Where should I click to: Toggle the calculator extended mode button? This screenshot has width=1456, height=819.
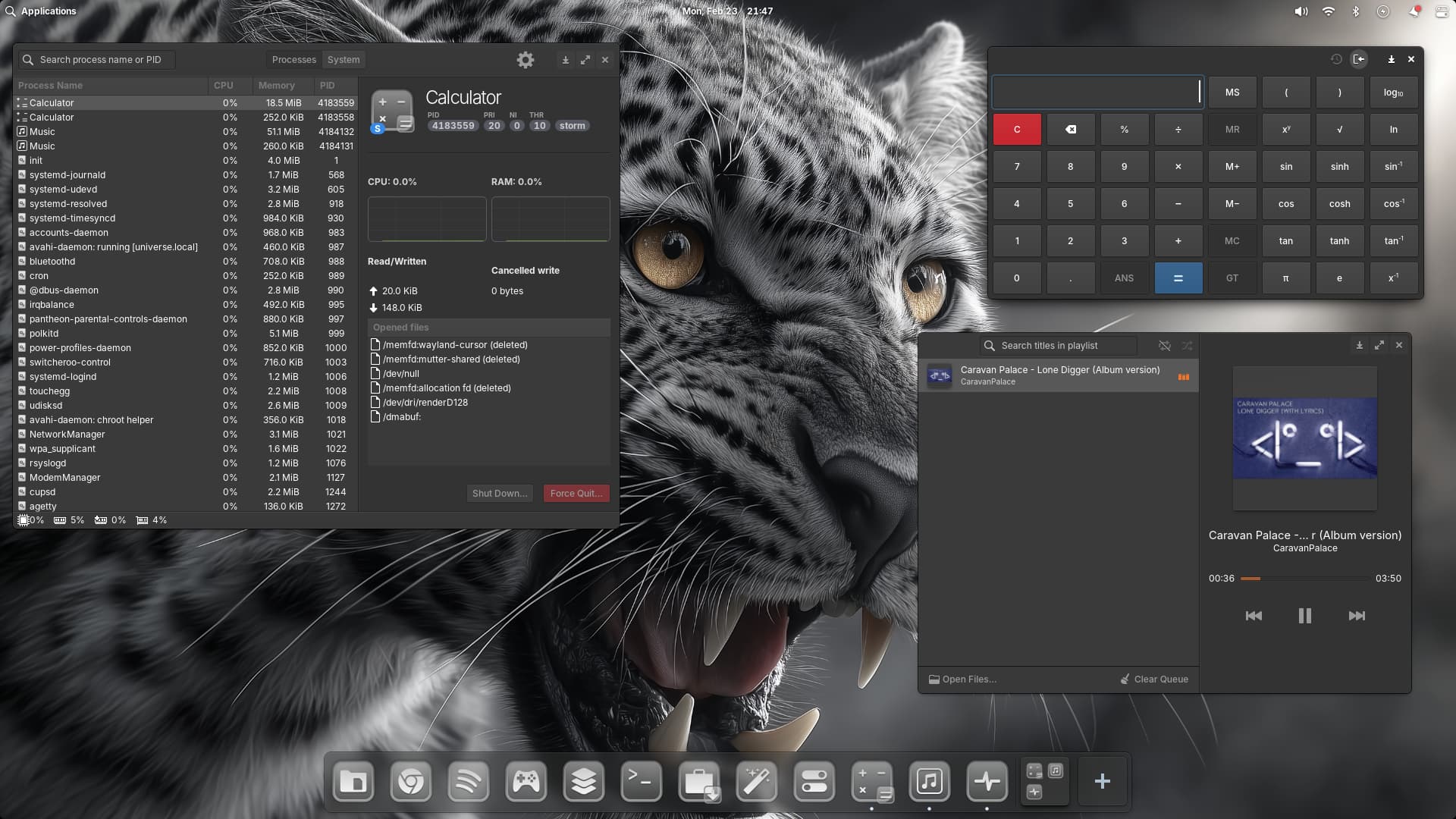click(x=1359, y=59)
